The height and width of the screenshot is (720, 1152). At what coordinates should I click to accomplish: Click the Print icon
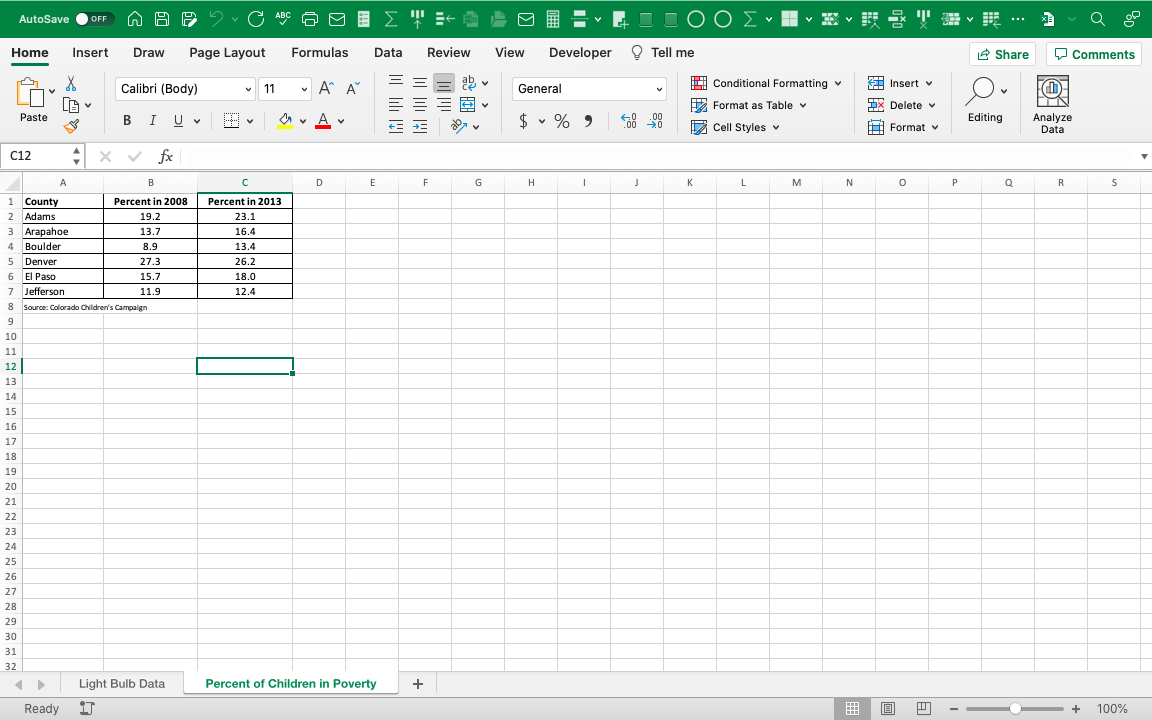coord(310,19)
